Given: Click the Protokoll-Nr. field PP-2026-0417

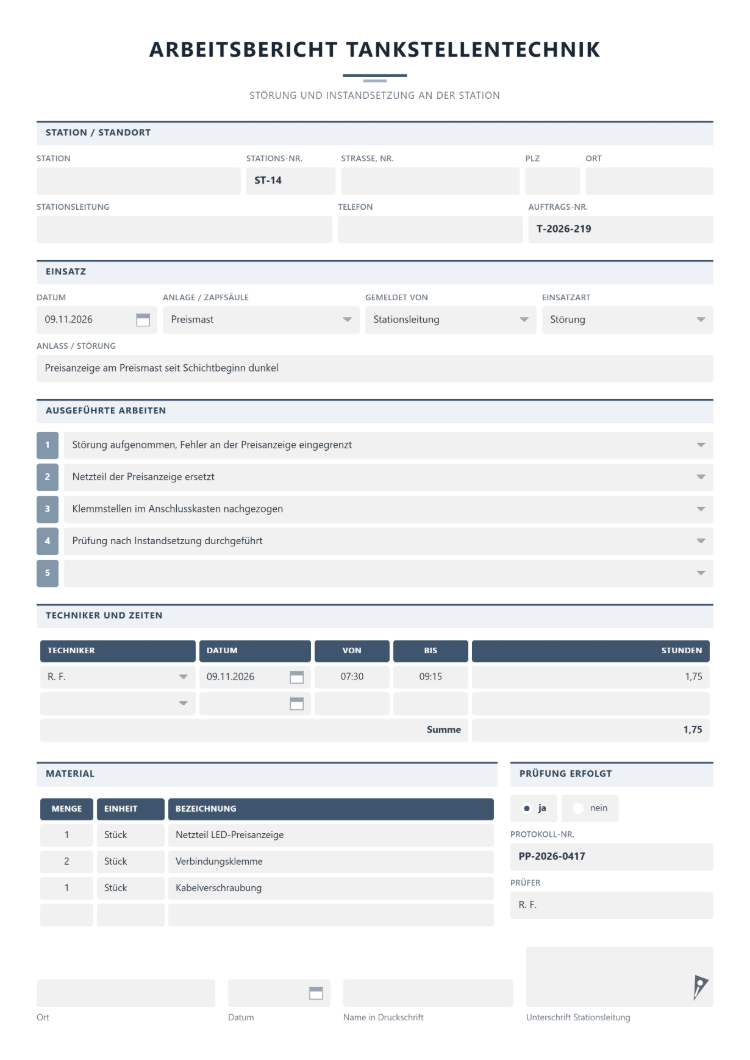Looking at the screenshot, I should (x=611, y=857).
